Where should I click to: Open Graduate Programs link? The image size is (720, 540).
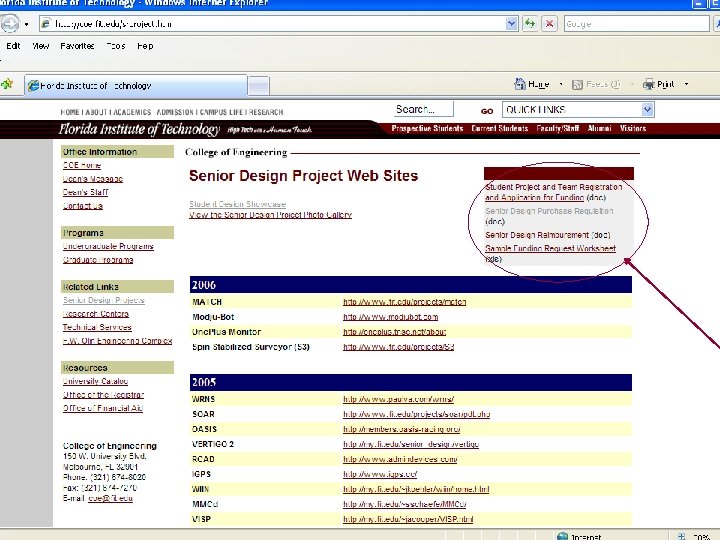(98, 260)
